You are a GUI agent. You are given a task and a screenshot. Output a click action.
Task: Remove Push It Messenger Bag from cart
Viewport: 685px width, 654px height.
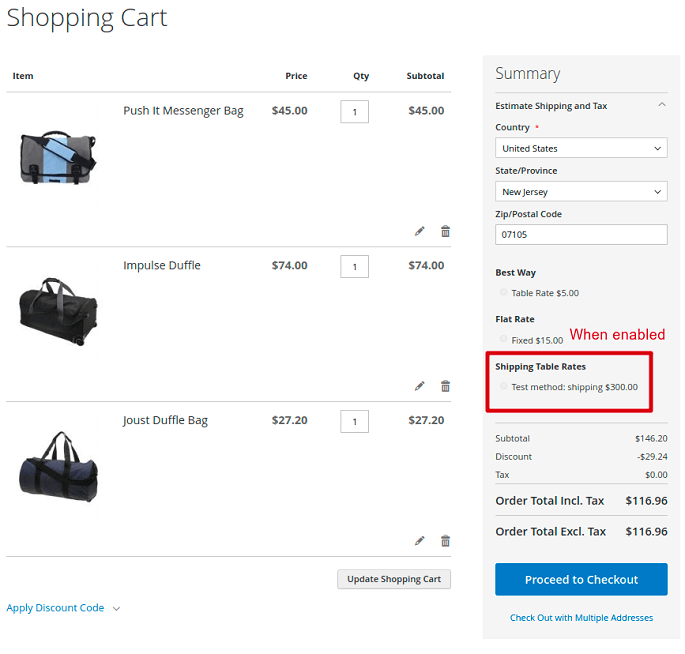tap(445, 231)
